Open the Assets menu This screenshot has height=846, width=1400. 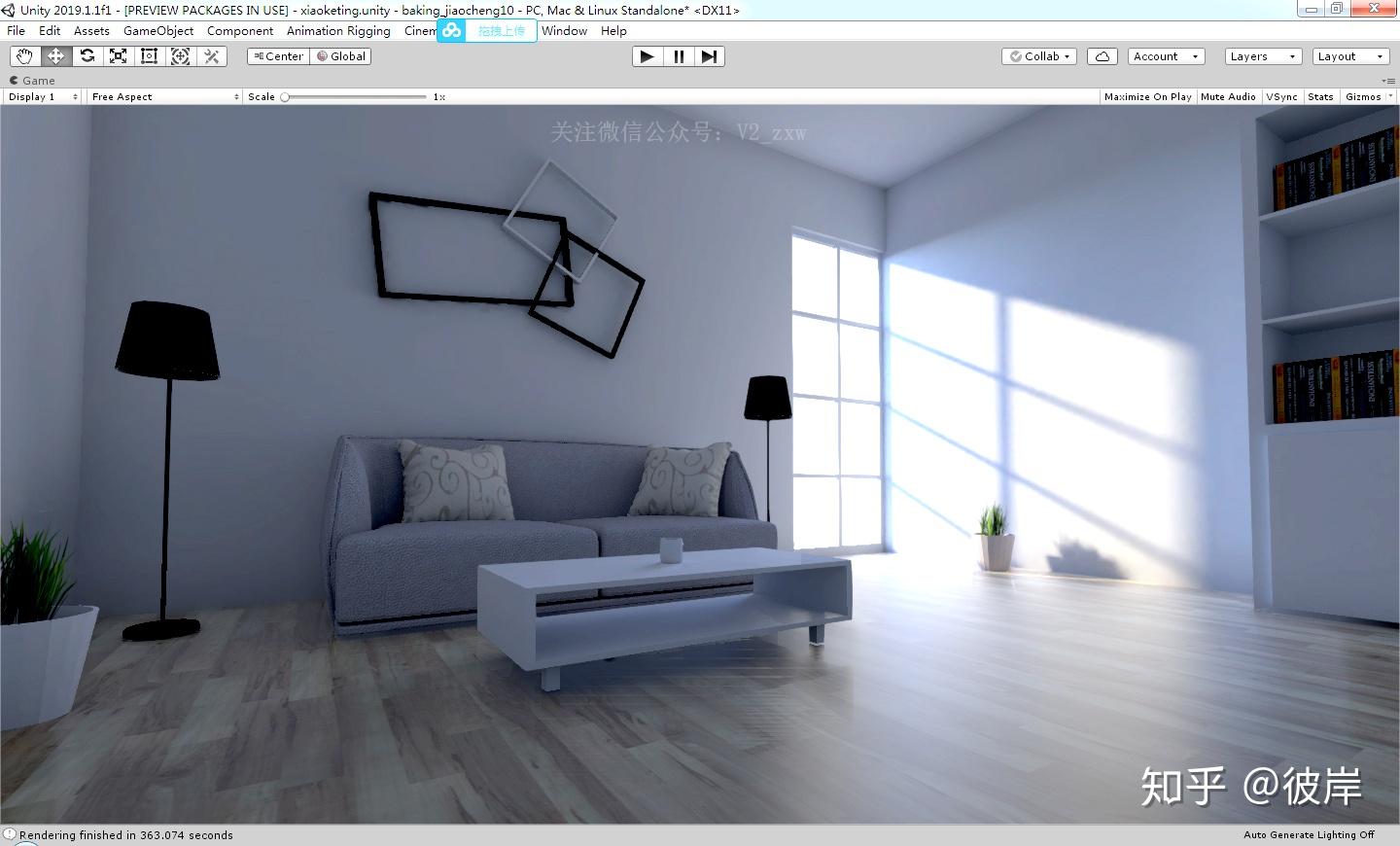(x=91, y=31)
